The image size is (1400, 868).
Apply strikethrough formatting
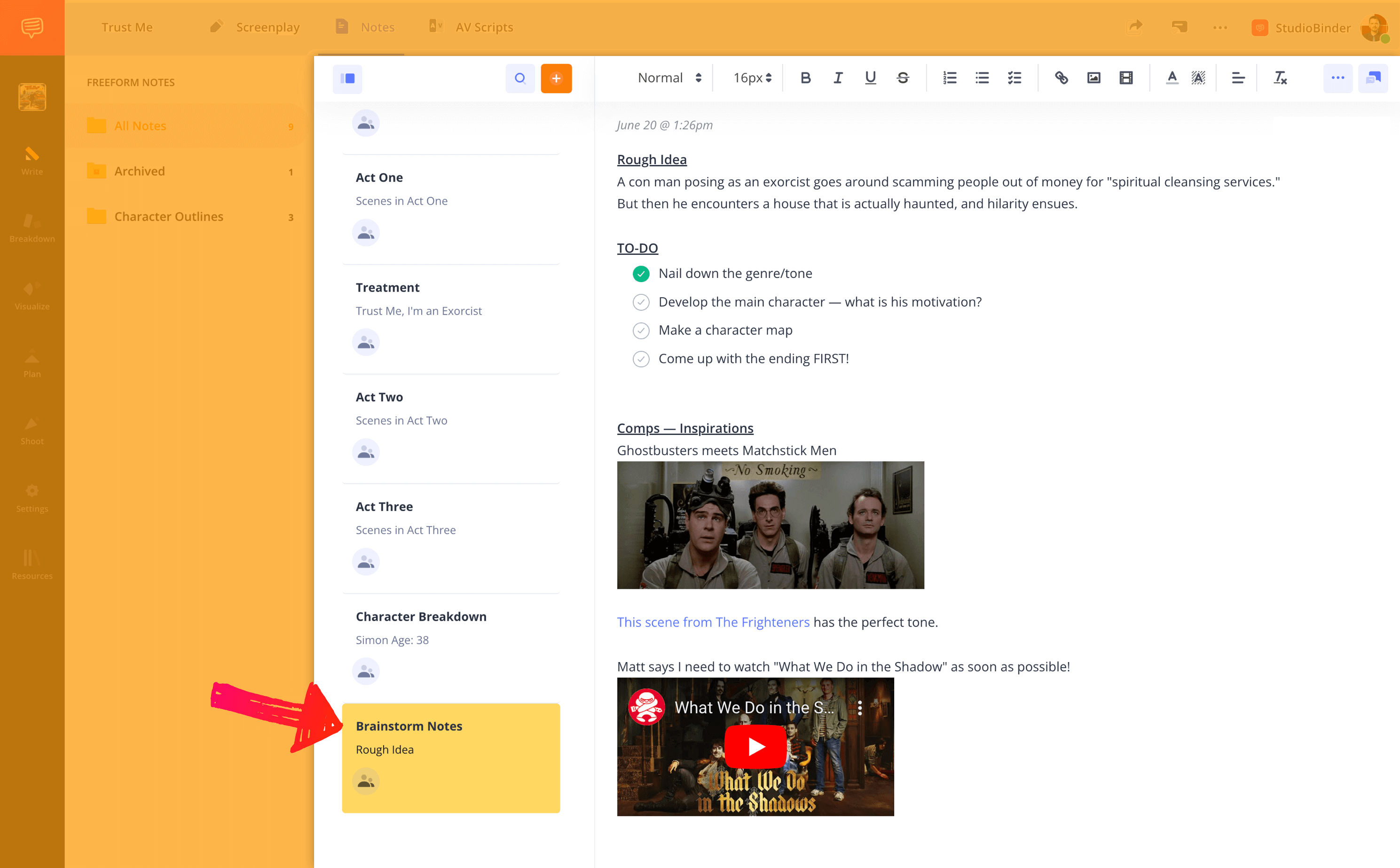(903, 78)
